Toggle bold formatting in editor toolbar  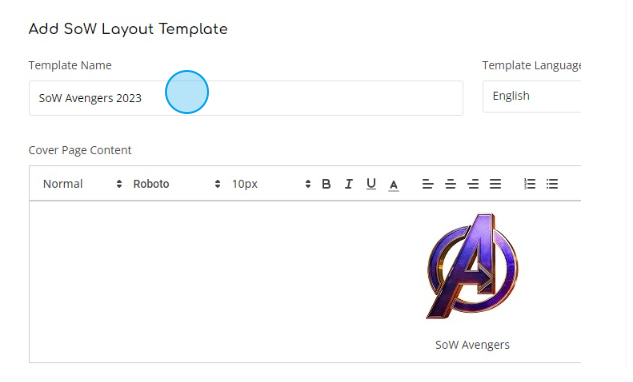pyautogui.click(x=326, y=184)
